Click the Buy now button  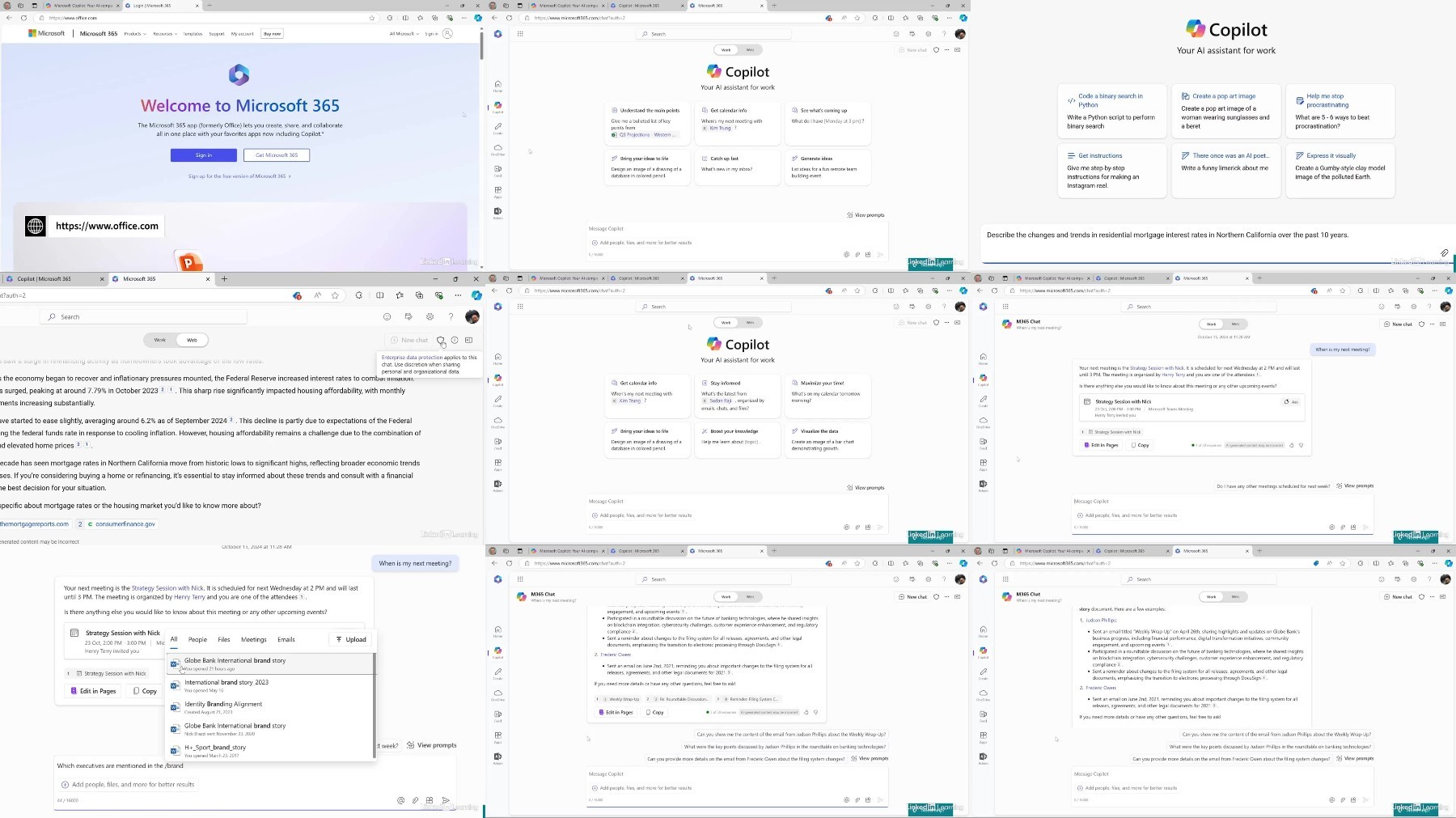273,34
